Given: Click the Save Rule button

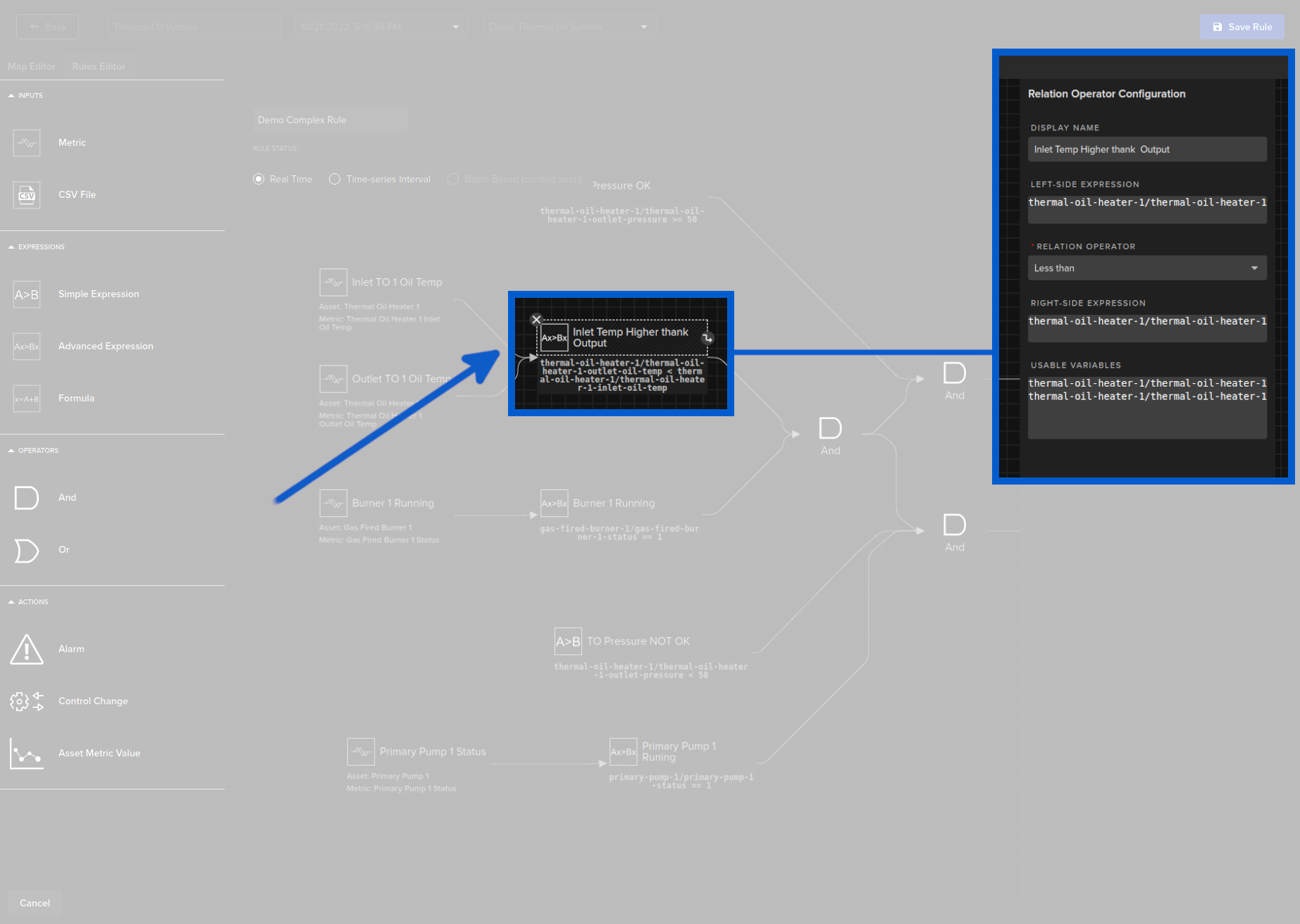Looking at the screenshot, I should click(x=1242, y=26).
